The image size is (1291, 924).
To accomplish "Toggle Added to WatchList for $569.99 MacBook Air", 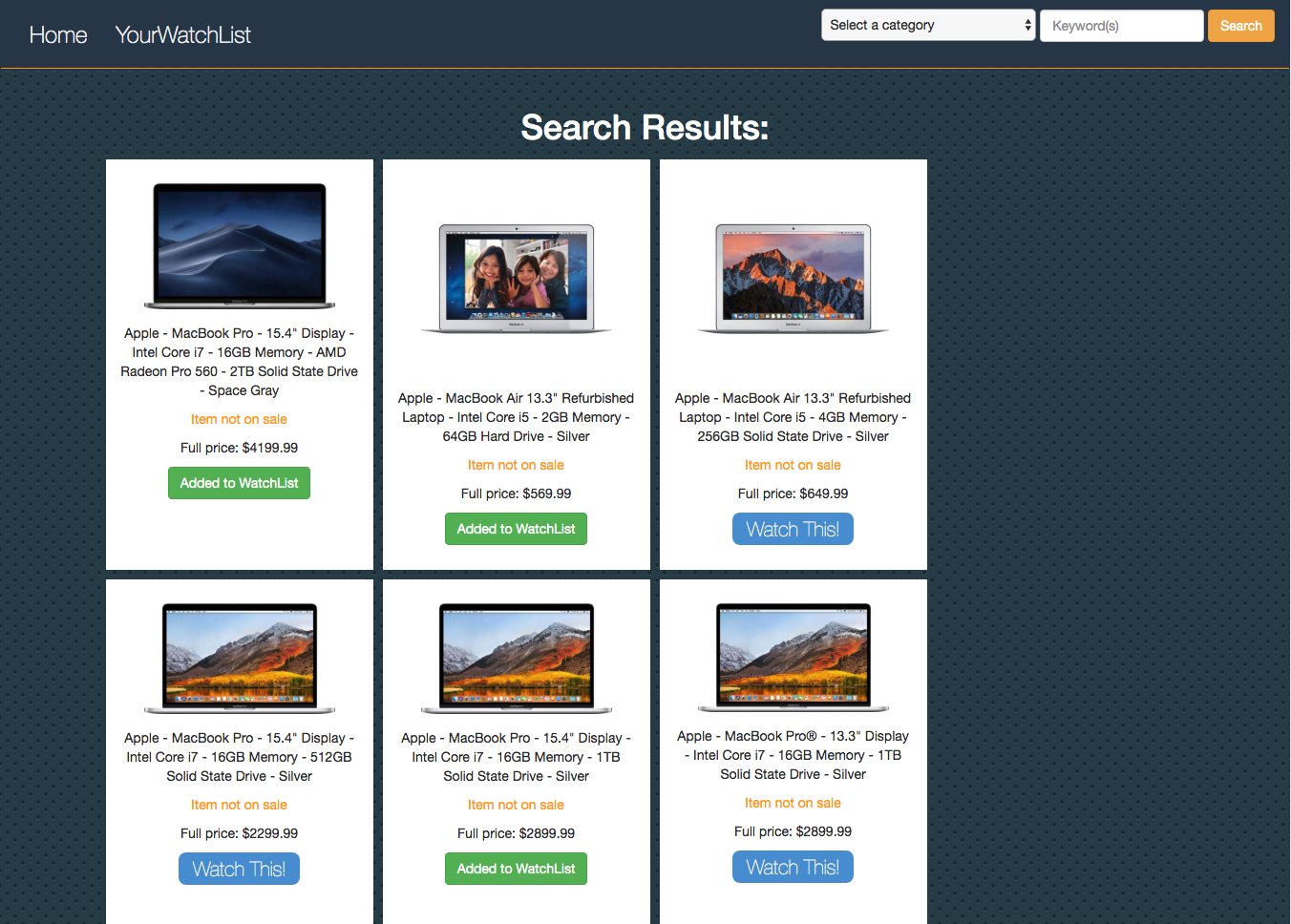I will coord(516,529).
